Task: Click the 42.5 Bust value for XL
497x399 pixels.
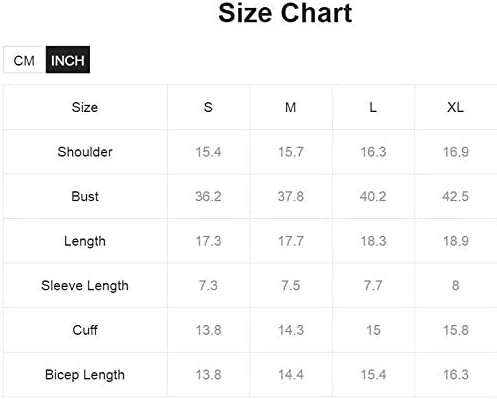Action: (455, 196)
